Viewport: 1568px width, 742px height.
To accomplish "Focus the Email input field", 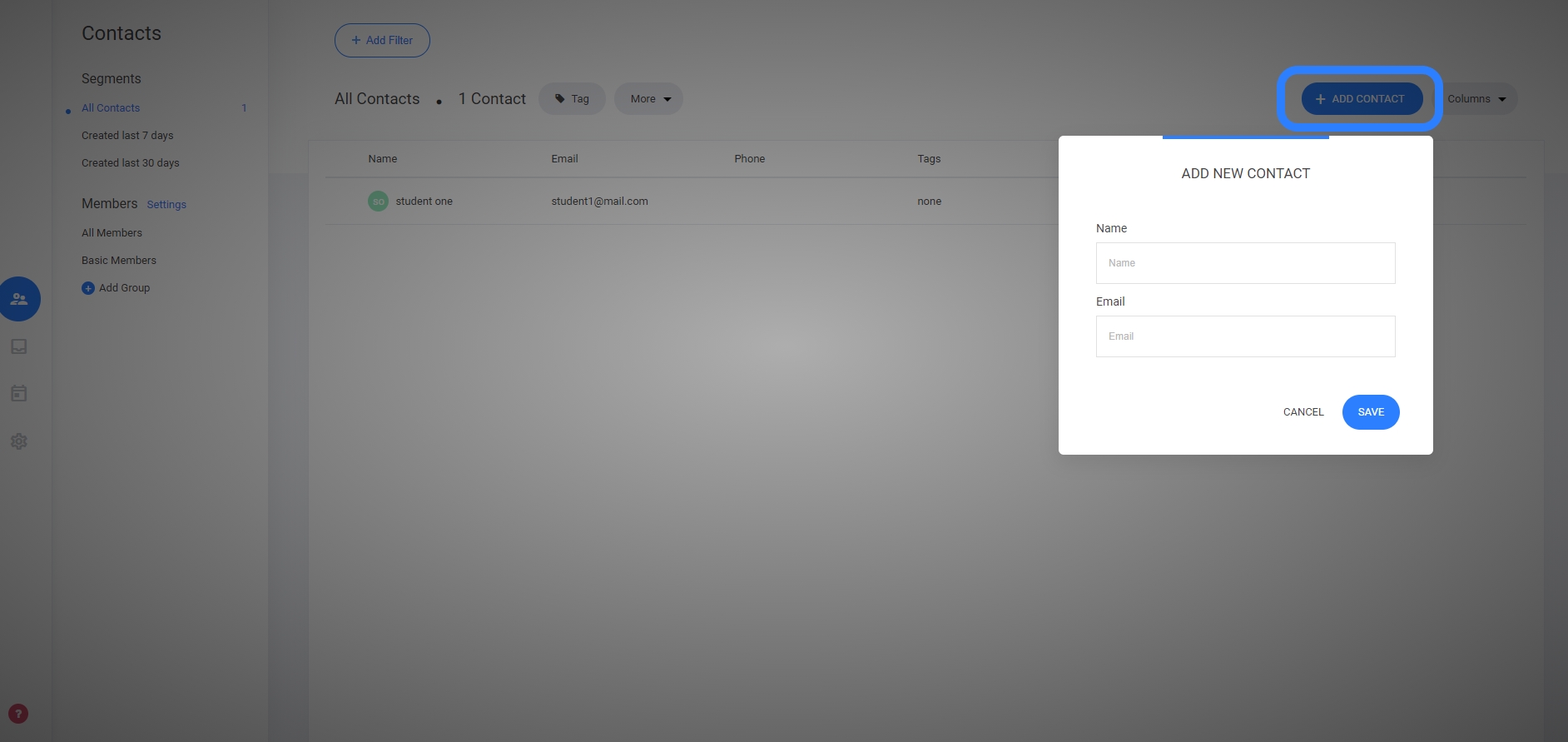I will (x=1245, y=336).
